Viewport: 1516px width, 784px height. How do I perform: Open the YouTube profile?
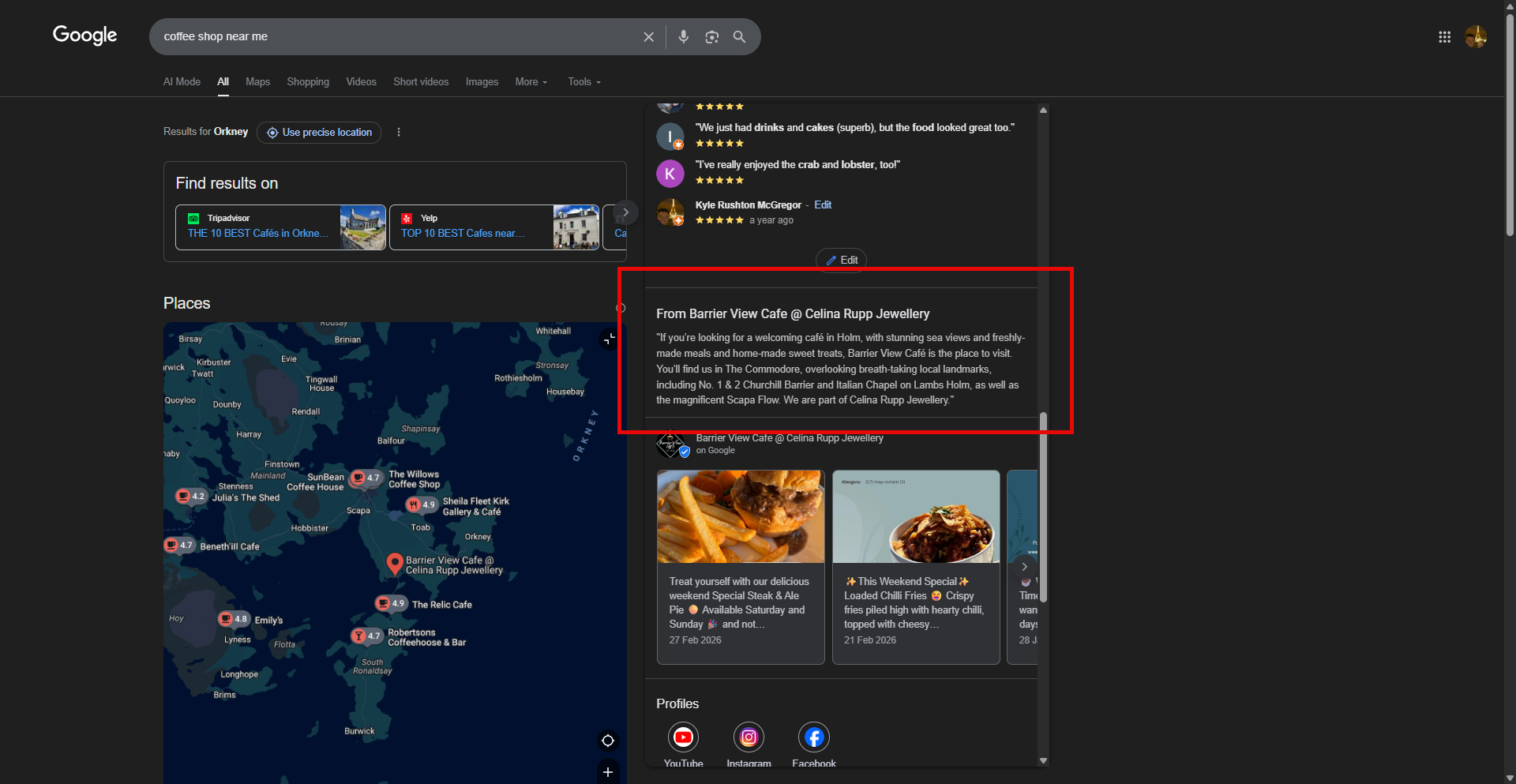[683, 737]
